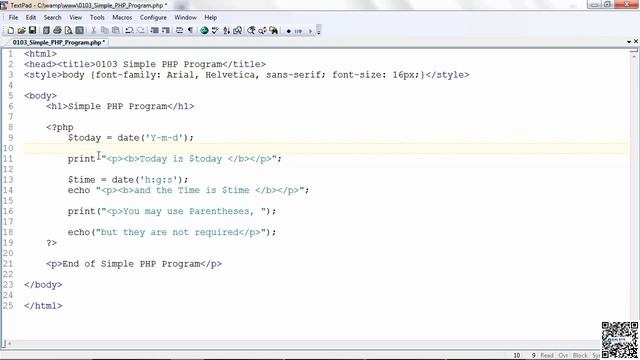
Task: Click the echo 'and the Time is' line
Action: (189, 190)
